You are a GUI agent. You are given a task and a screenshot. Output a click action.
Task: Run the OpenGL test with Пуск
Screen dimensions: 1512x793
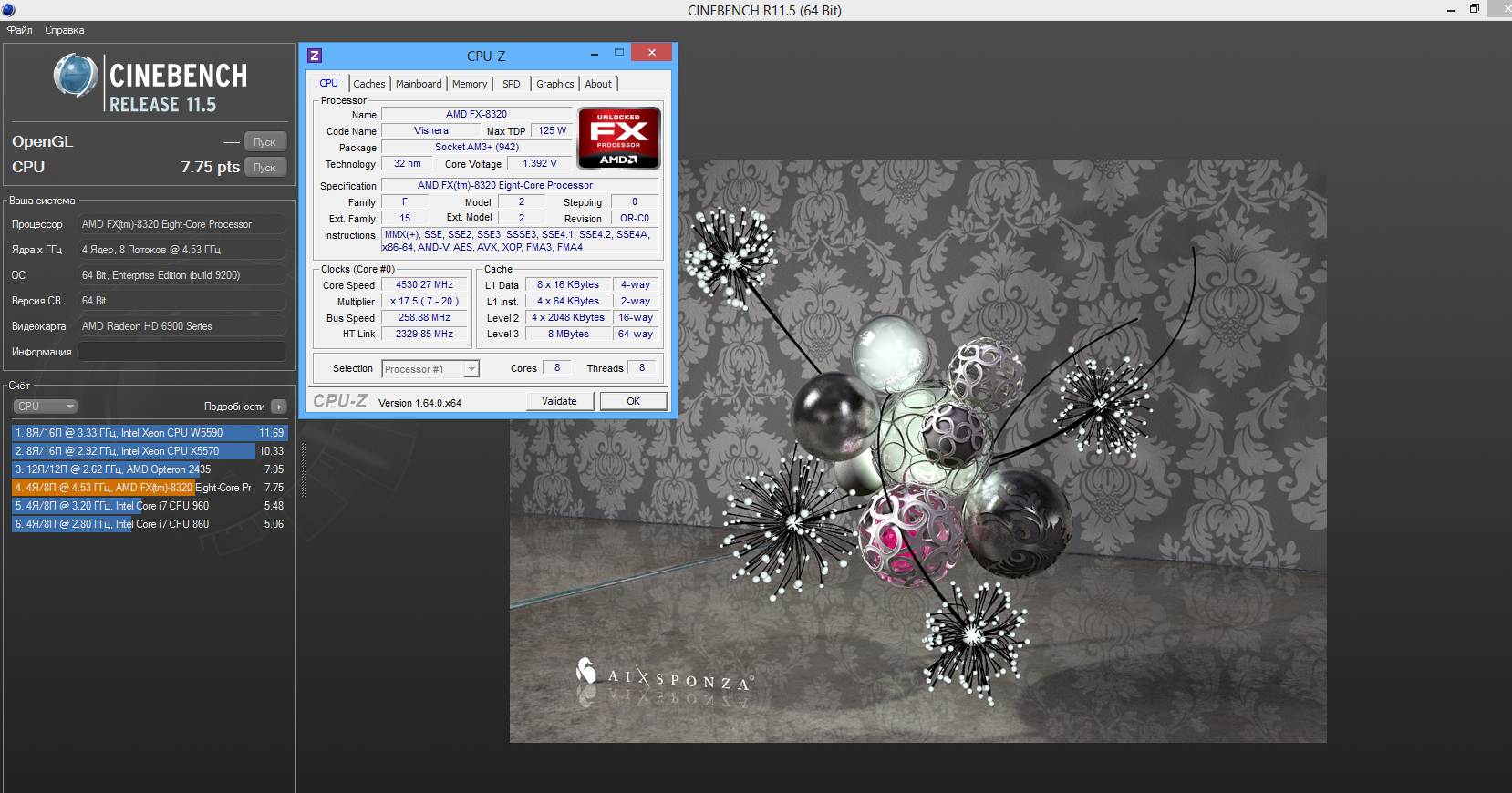pos(265,142)
